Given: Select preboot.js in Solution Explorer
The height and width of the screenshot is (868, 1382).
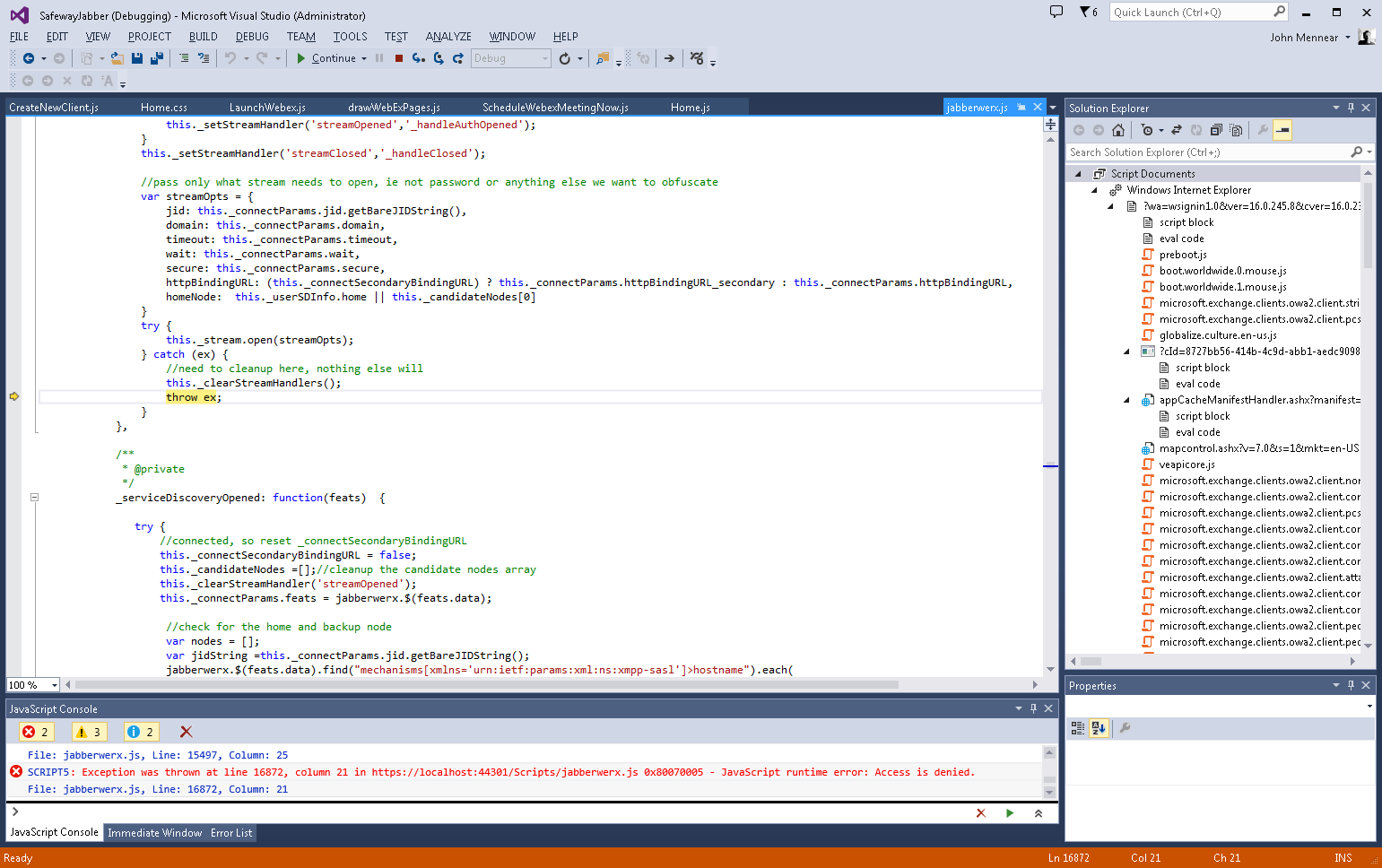Looking at the screenshot, I should pos(1183,255).
